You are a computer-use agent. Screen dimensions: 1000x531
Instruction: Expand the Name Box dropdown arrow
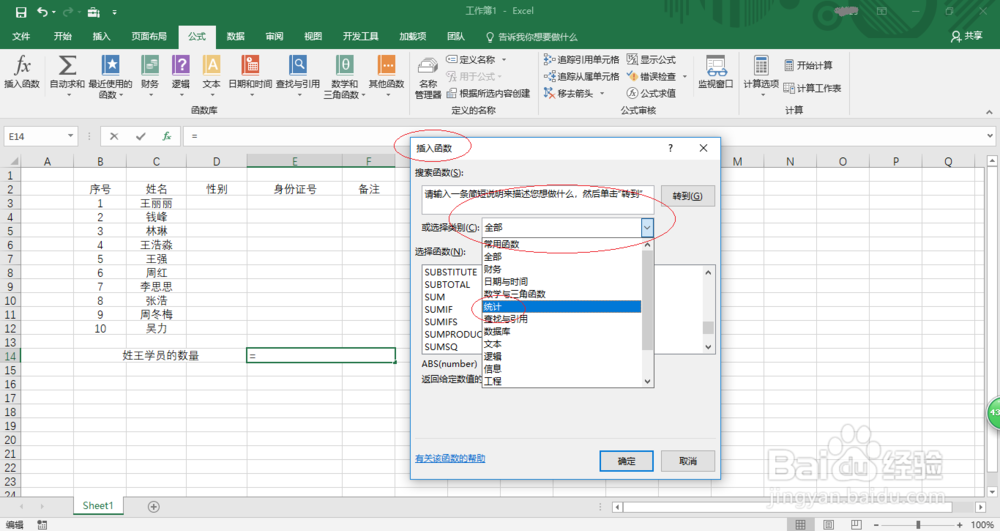click(70, 136)
